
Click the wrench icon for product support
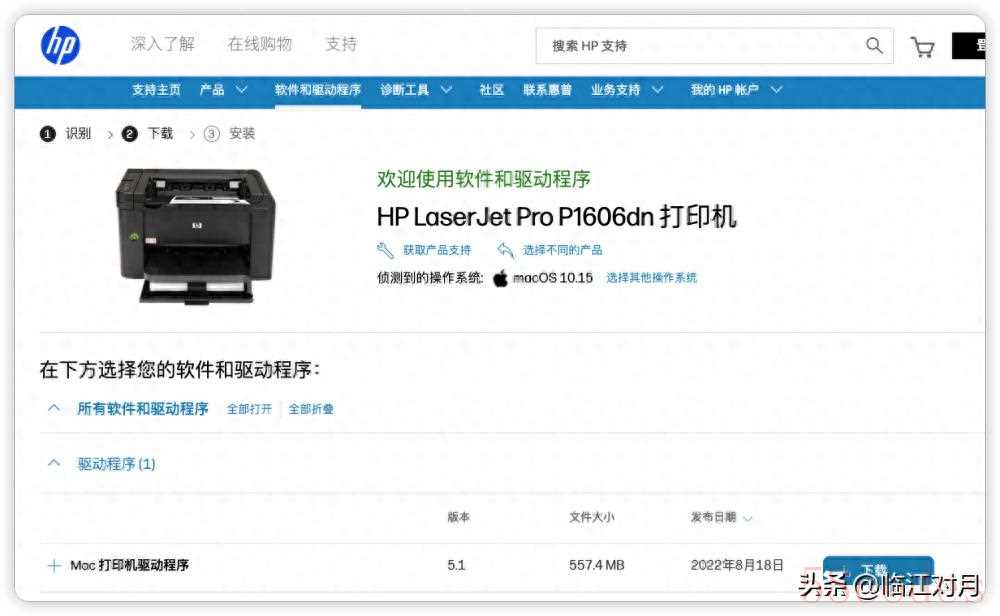pyautogui.click(x=385, y=250)
